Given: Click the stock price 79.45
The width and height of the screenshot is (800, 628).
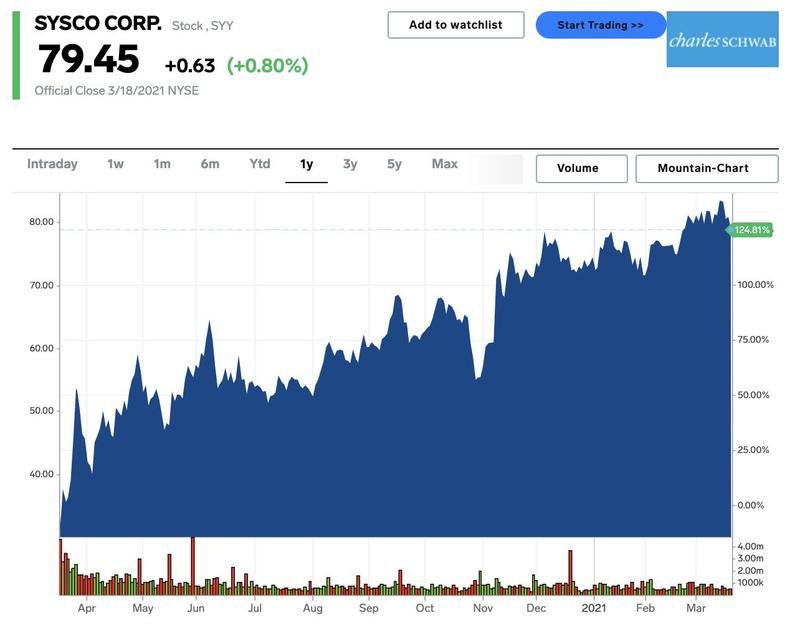Looking at the screenshot, I should pos(88,59).
